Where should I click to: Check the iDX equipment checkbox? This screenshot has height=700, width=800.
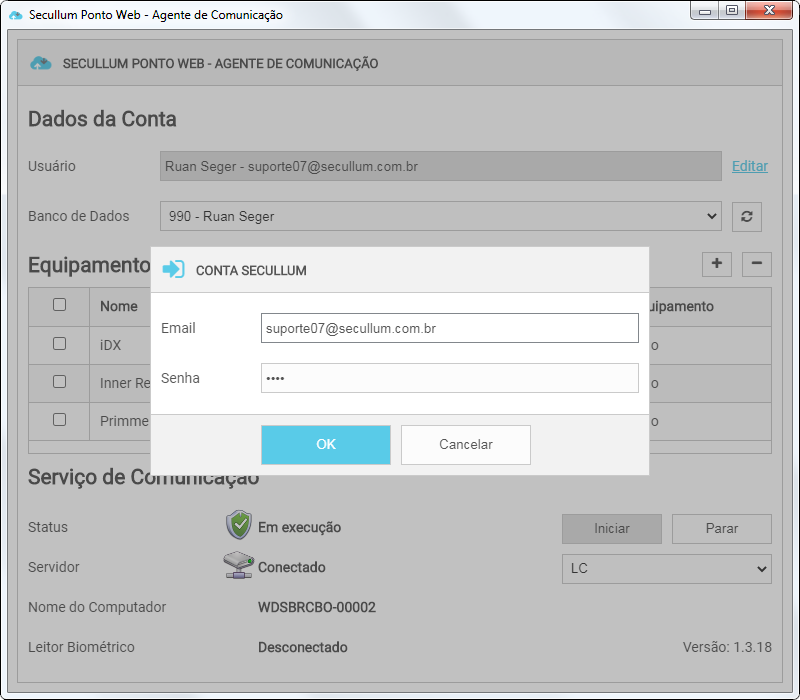pyautogui.click(x=59, y=343)
